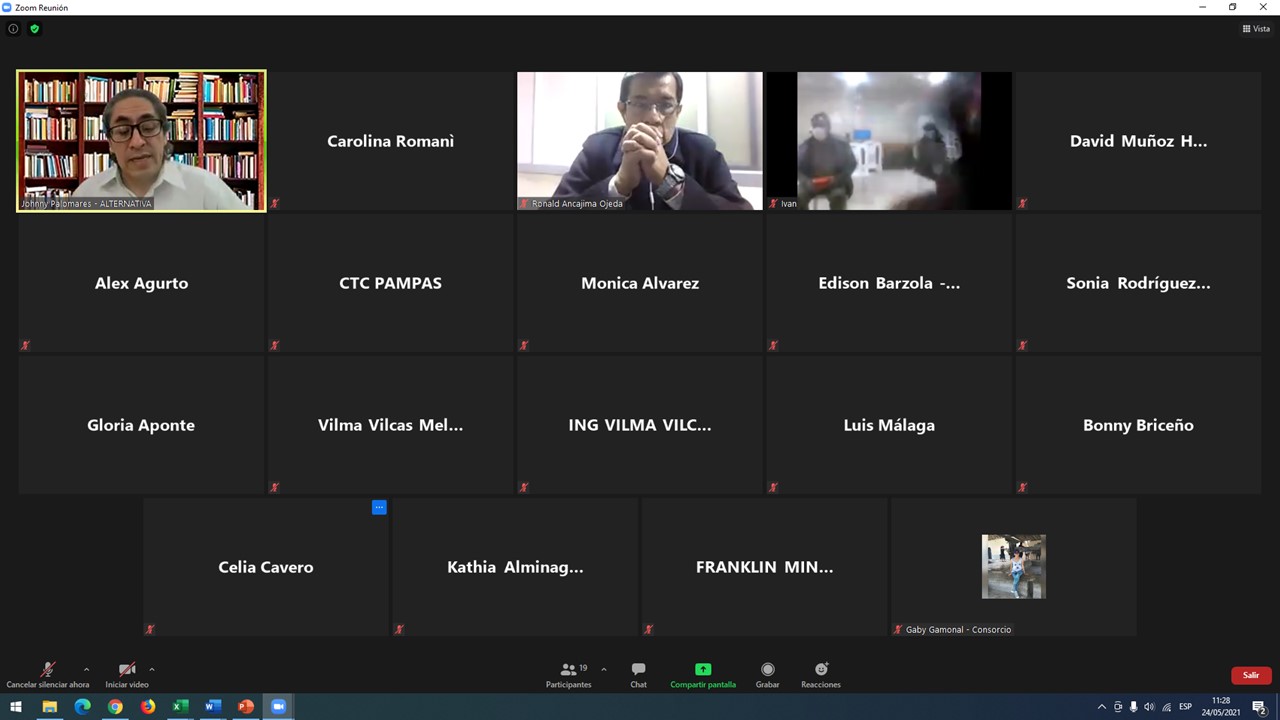Expand video options arrow beside camera
1280x720 pixels.
coord(152,669)
